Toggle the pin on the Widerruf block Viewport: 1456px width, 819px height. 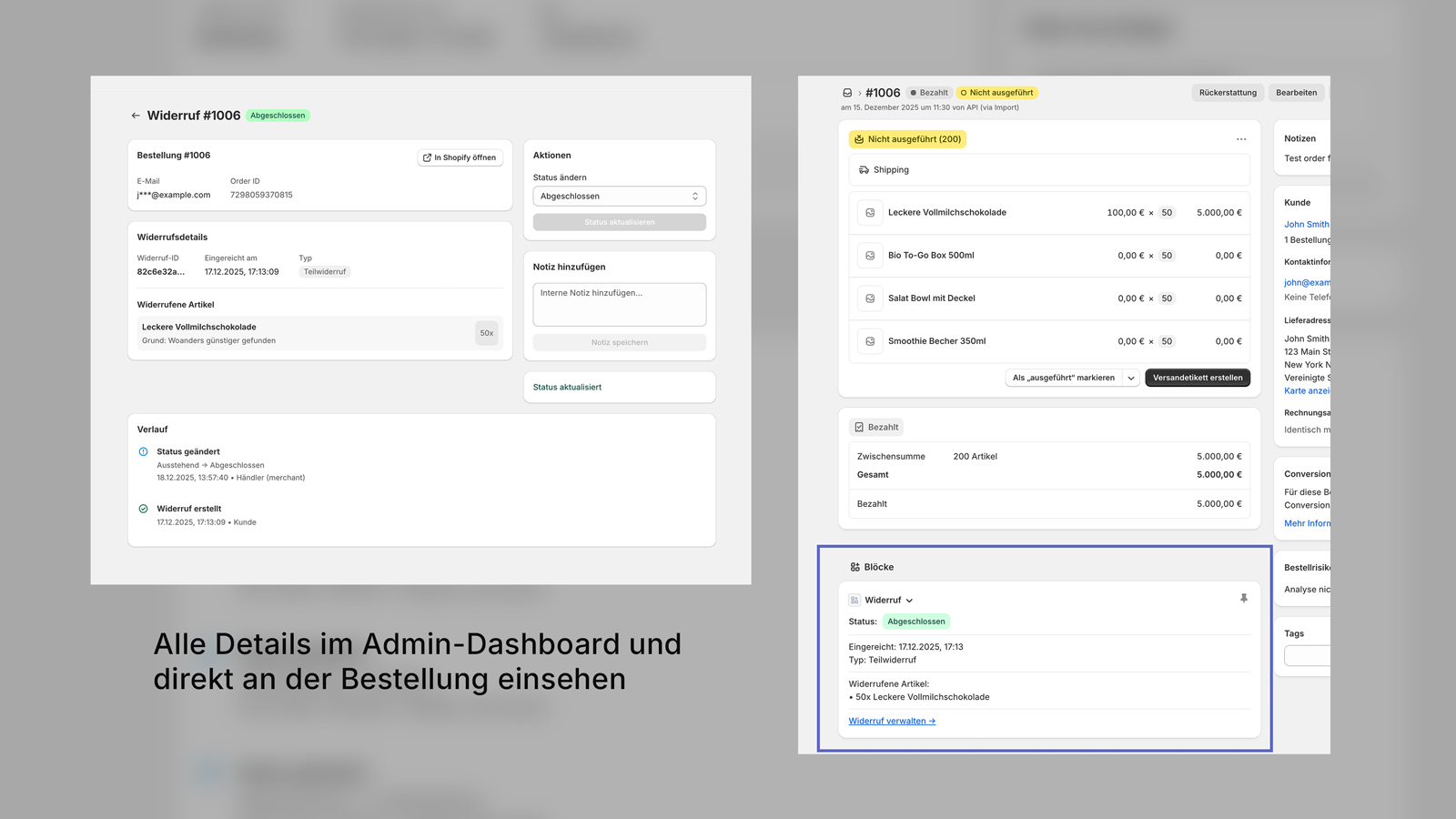click(x=1243, y=599)
